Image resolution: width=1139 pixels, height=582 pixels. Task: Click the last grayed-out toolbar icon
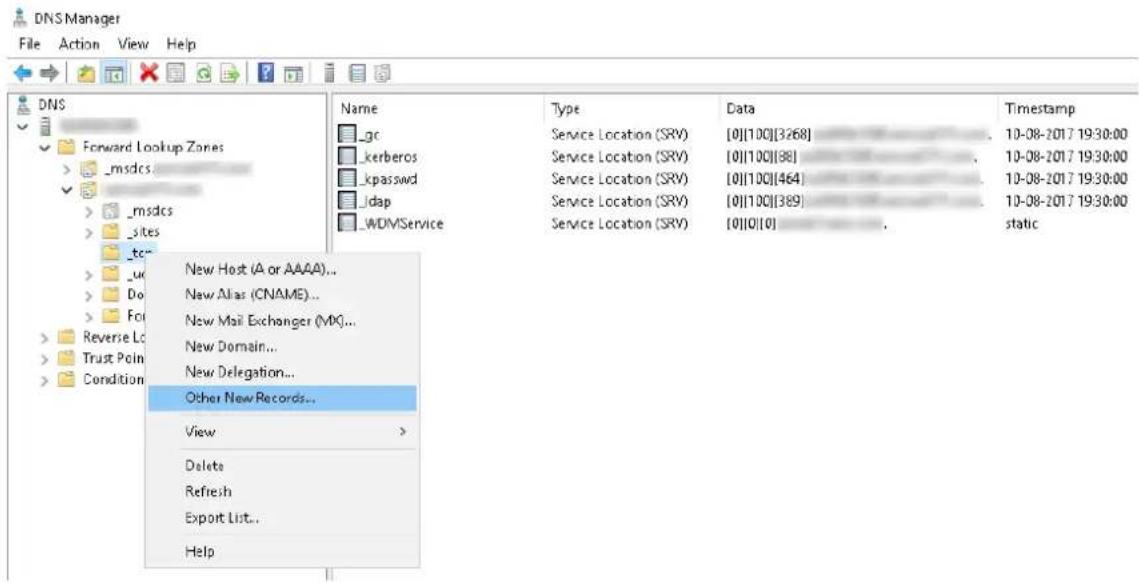point(382,74)
